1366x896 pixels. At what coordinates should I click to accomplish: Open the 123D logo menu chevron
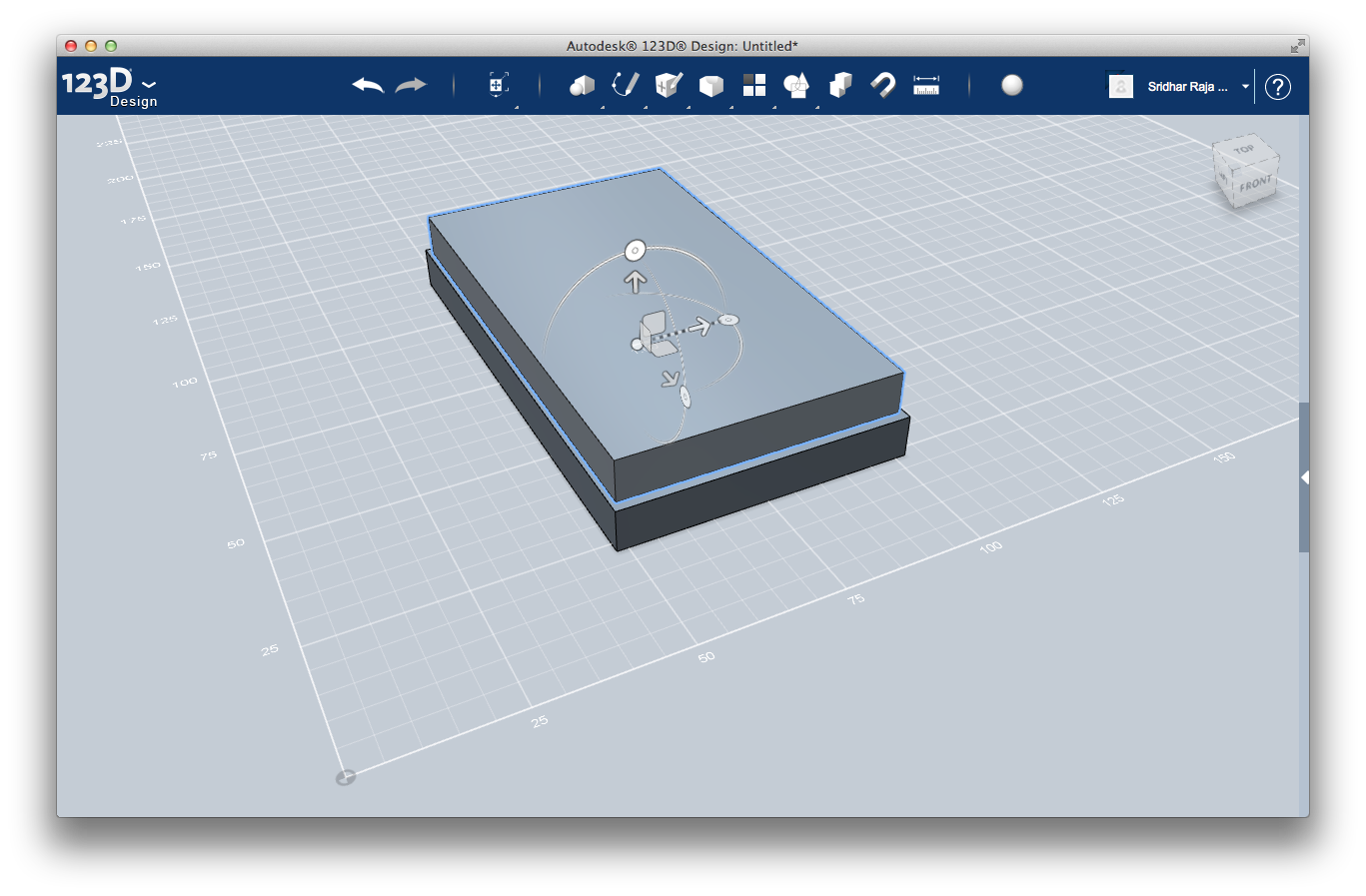[149, 84]
